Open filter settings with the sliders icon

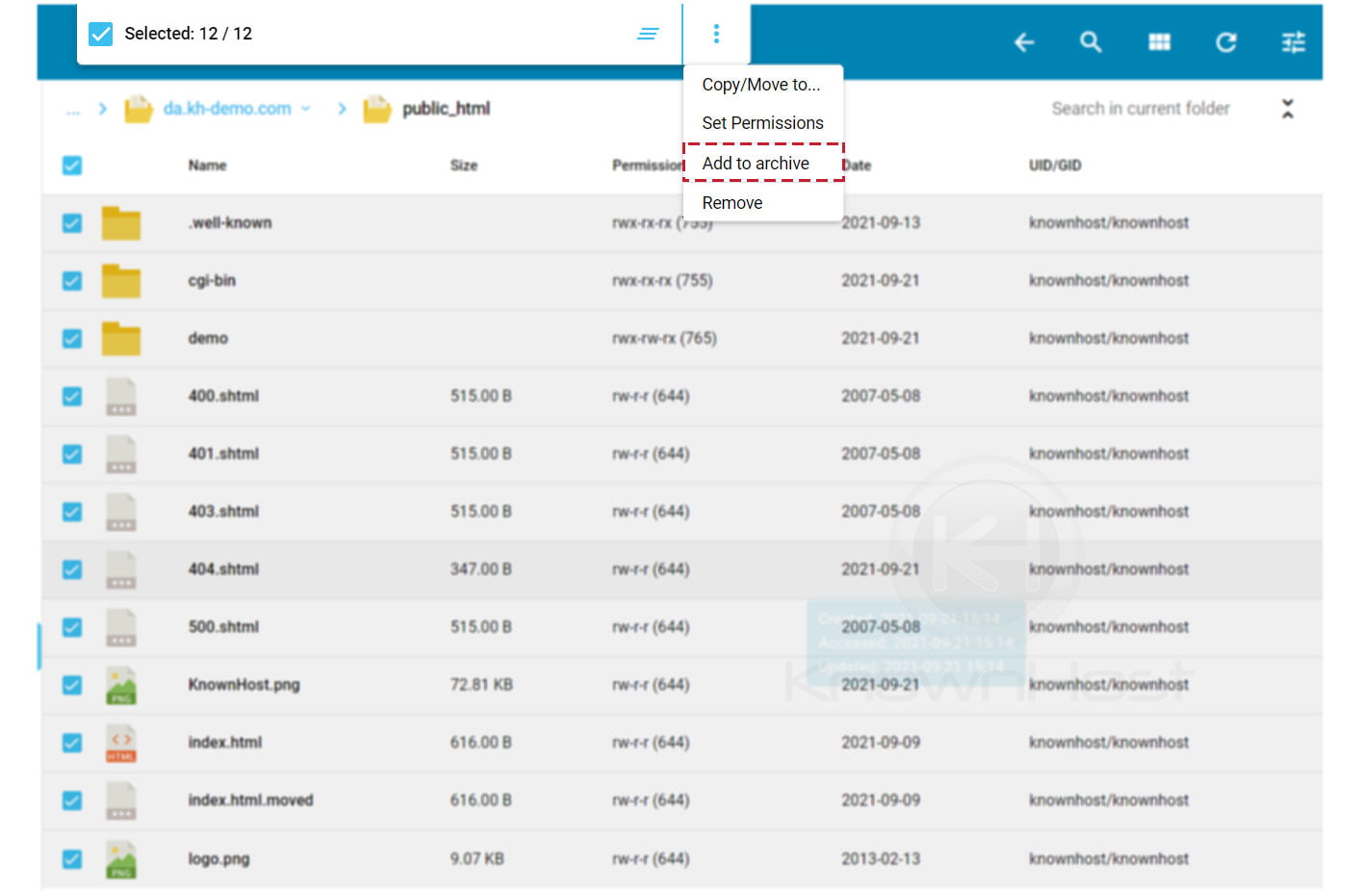click(1293, 42)
